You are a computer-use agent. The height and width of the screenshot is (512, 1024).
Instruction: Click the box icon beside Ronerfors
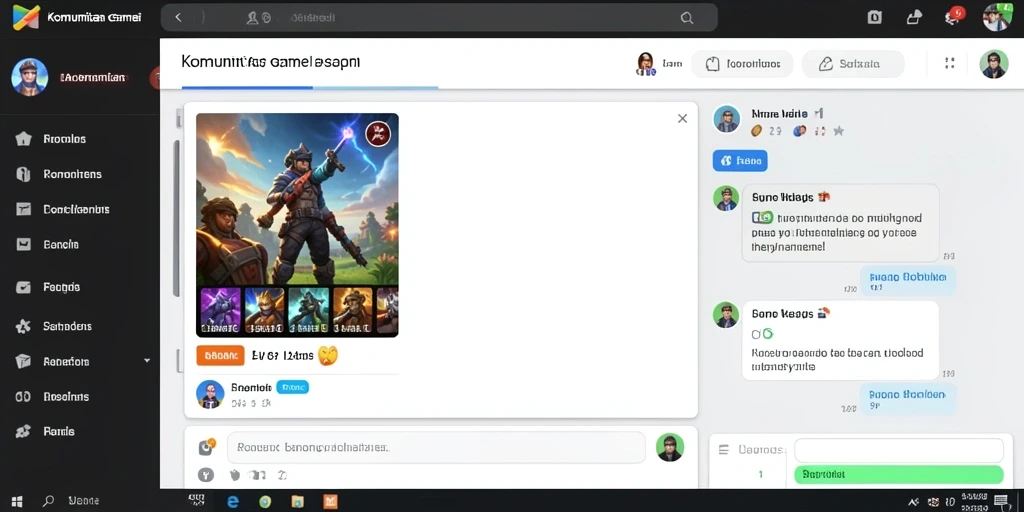[x=24, y=361]
